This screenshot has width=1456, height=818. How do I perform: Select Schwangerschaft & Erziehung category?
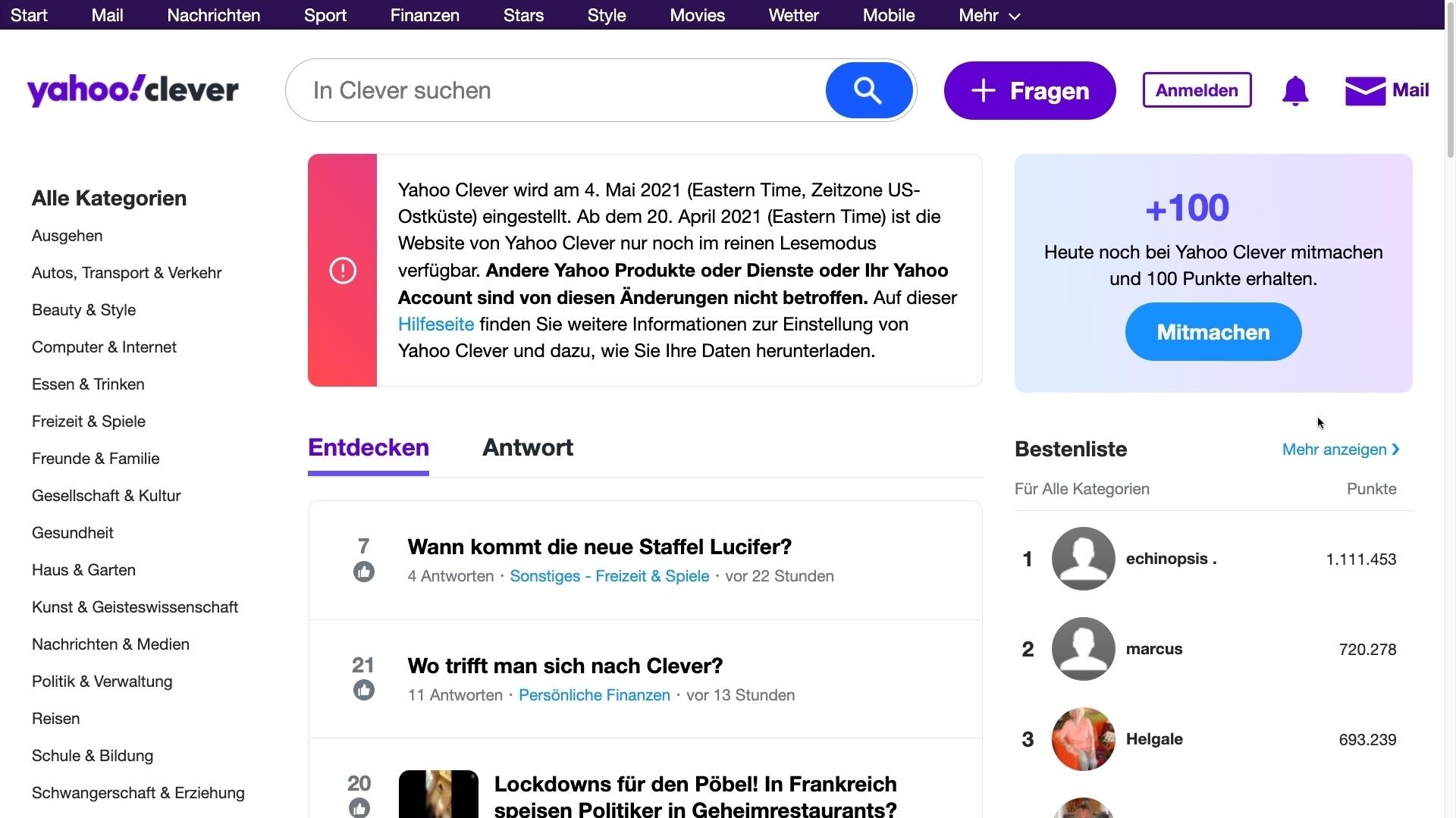point(138,793)
